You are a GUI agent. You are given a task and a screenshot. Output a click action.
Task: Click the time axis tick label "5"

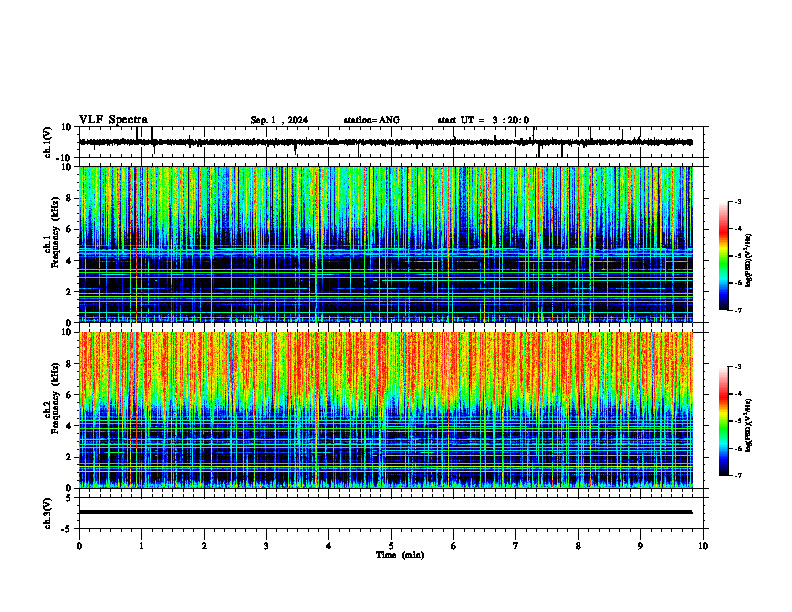(x=391, y=546)
